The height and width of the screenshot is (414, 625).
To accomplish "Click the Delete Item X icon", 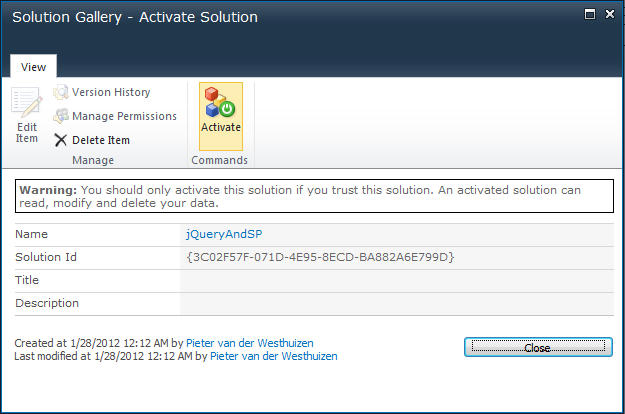I will coord(61,140).
